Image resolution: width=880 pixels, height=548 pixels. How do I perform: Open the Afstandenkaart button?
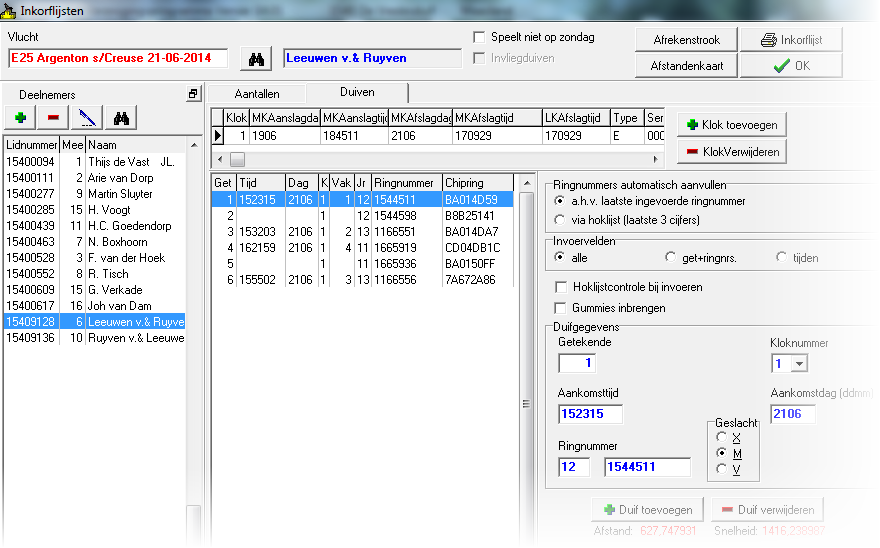(x=686, y=66)
